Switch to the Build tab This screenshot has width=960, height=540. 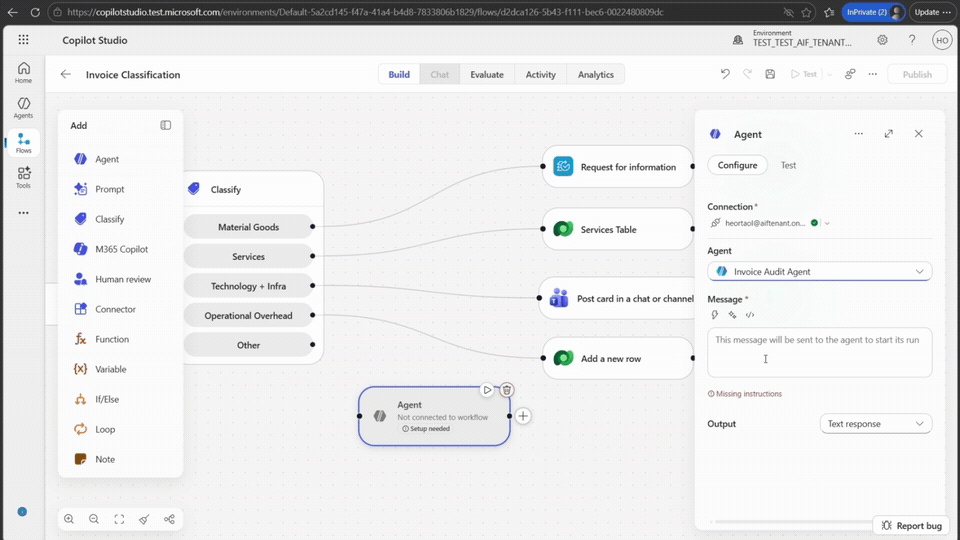click(399, 75)
